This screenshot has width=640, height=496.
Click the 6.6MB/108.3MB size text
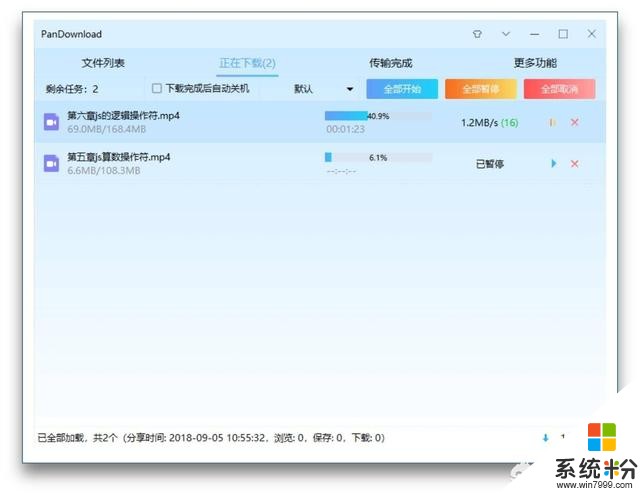pyautogui.click(x=104, y=171)
